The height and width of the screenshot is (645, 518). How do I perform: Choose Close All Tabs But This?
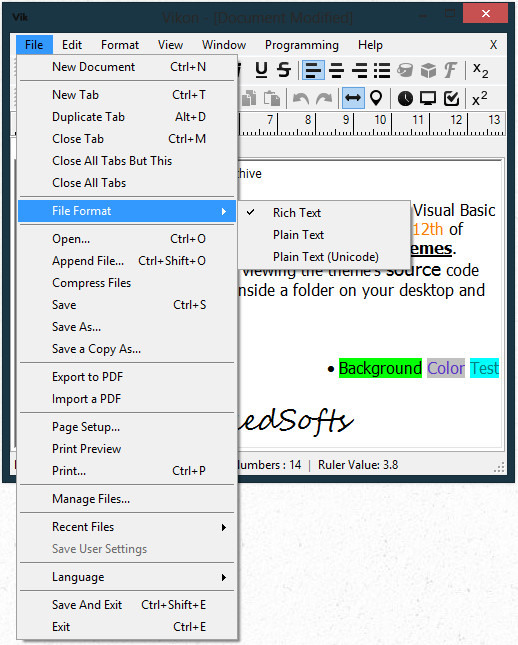coord(127,161)
